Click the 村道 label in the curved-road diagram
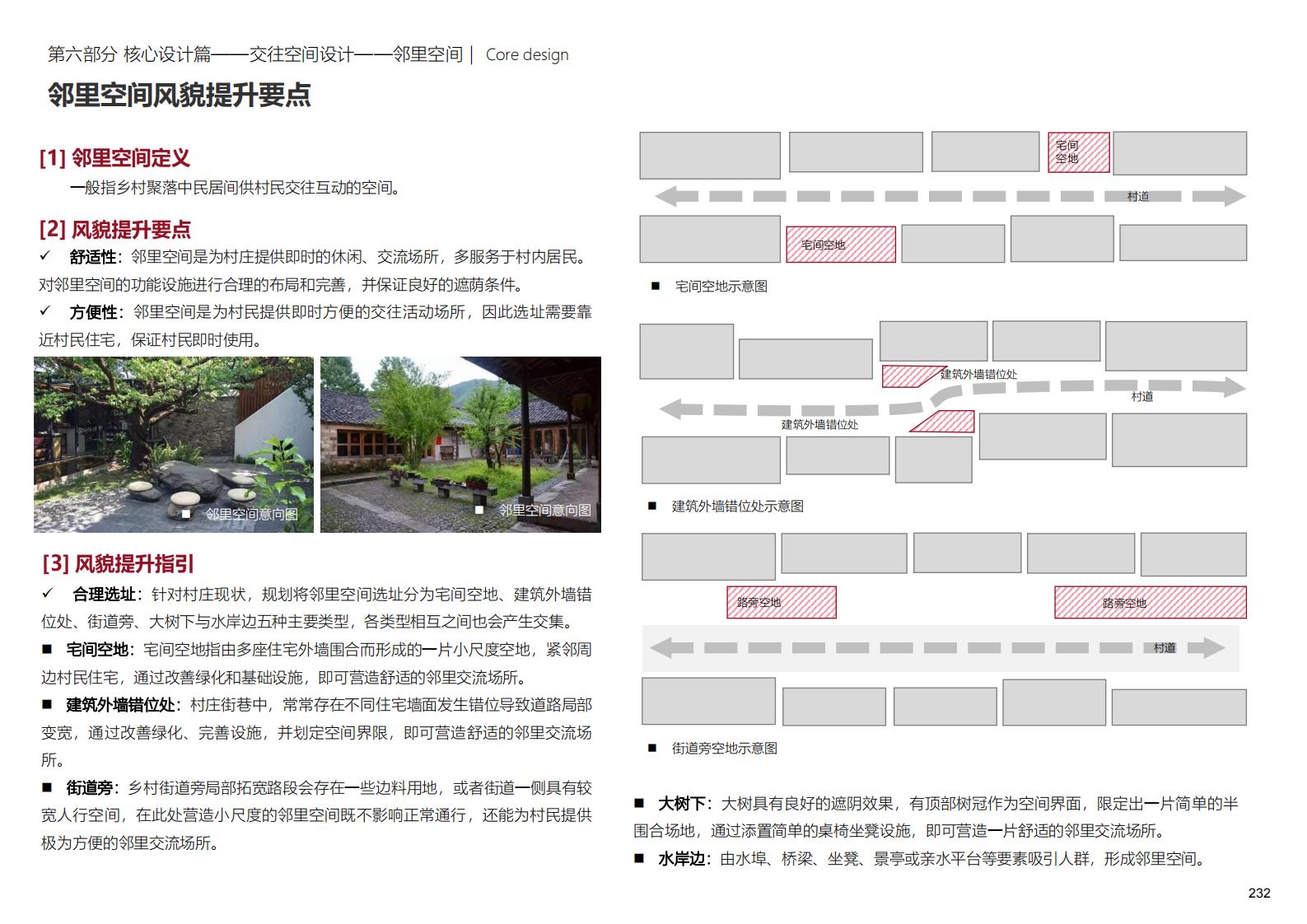The image size is (1307, 924). point(1142,397)
